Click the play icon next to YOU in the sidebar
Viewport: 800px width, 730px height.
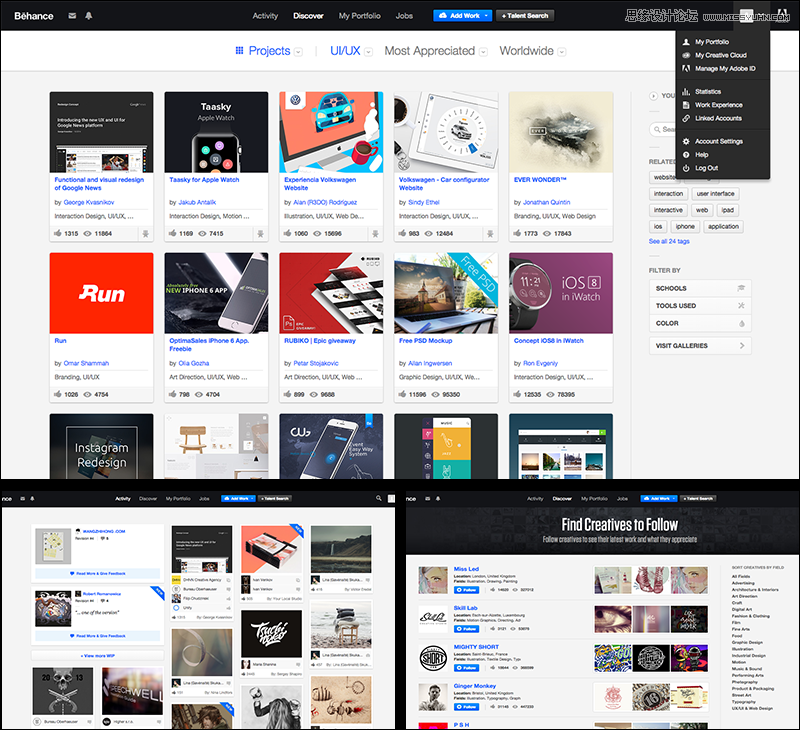[653, 95]
